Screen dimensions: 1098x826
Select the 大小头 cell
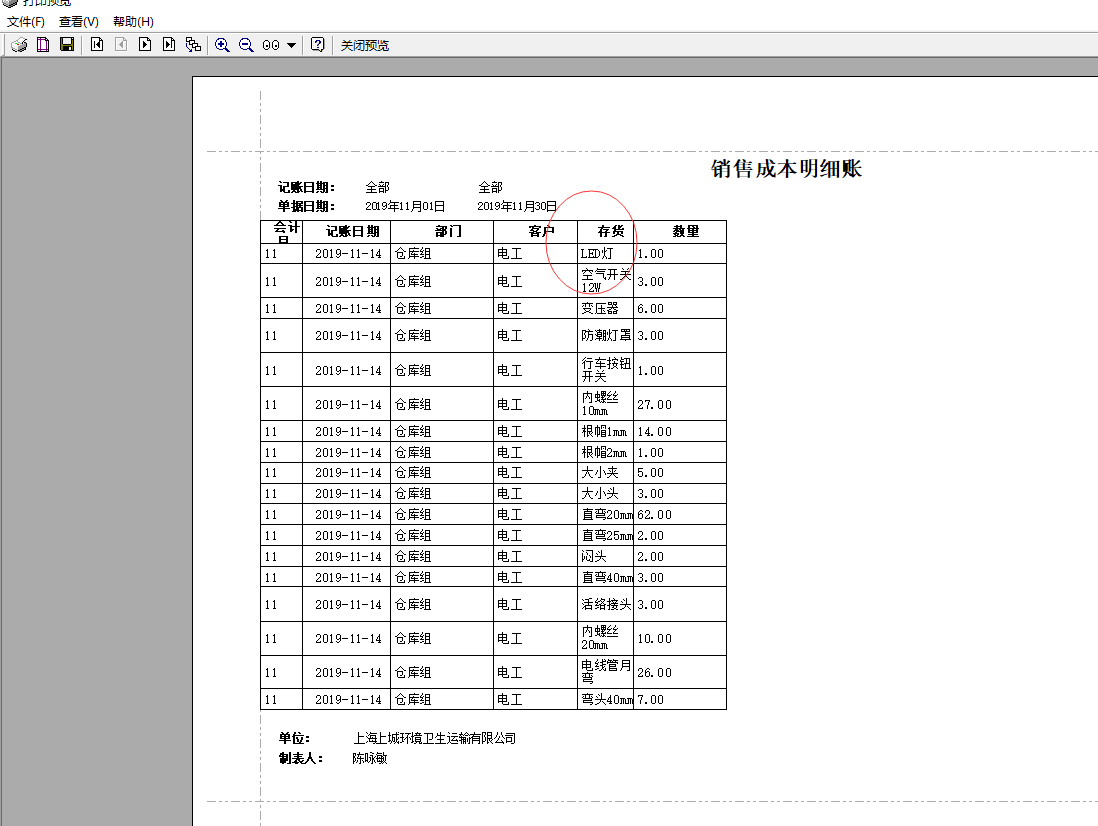point(605,494)
